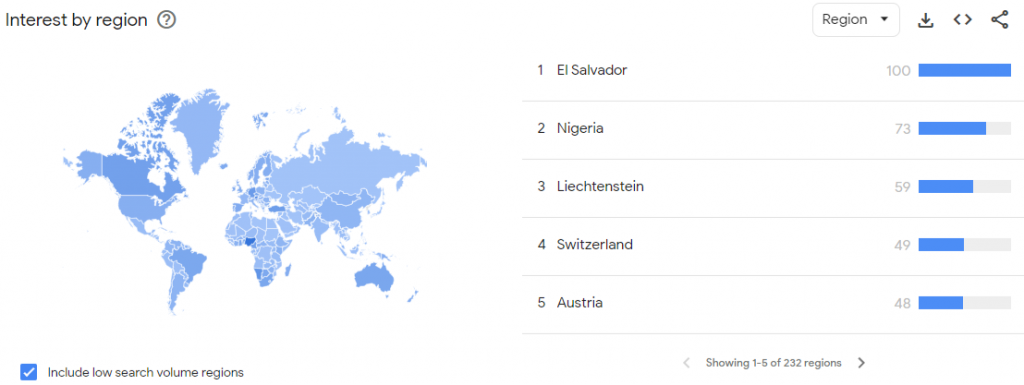This screenshot has height=385, width=1024.
Task: Share the Interest by region chart
Action: pos(1000,20)
